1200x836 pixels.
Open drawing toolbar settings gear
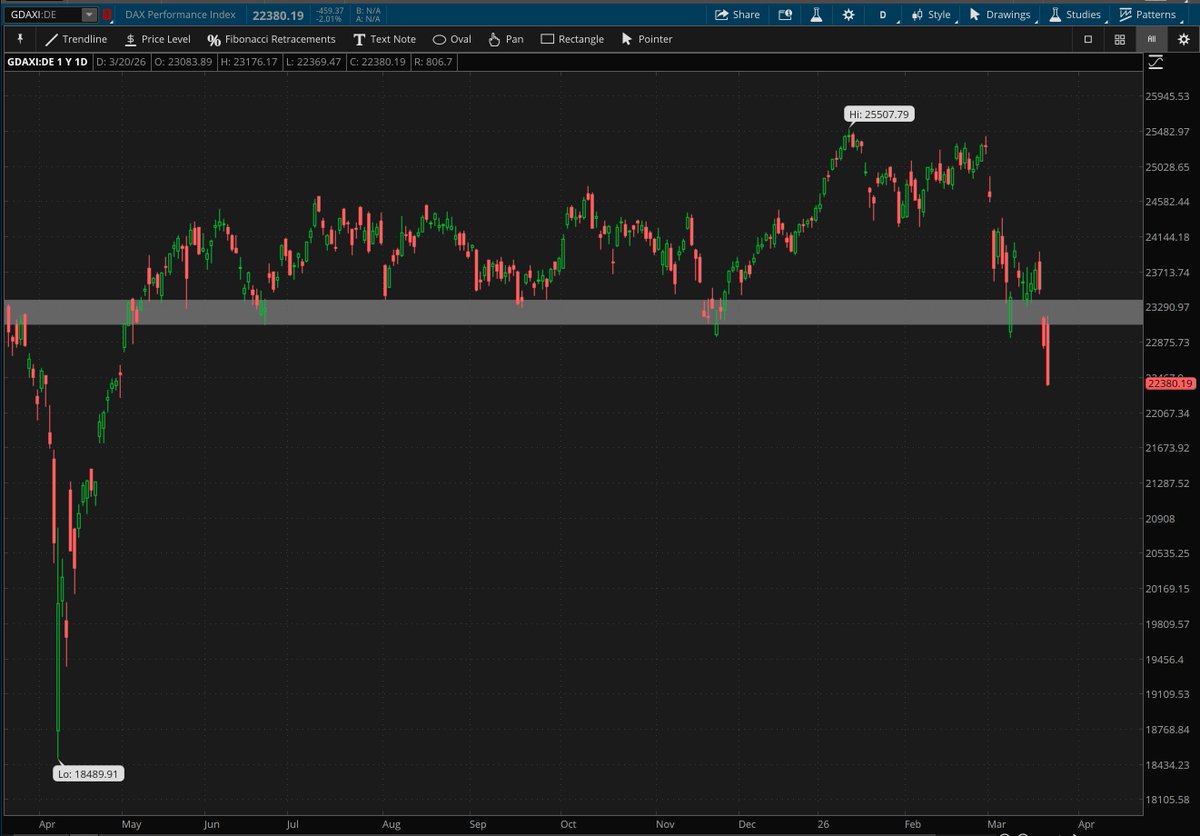pyautogui.click(x=1183, y=39)
